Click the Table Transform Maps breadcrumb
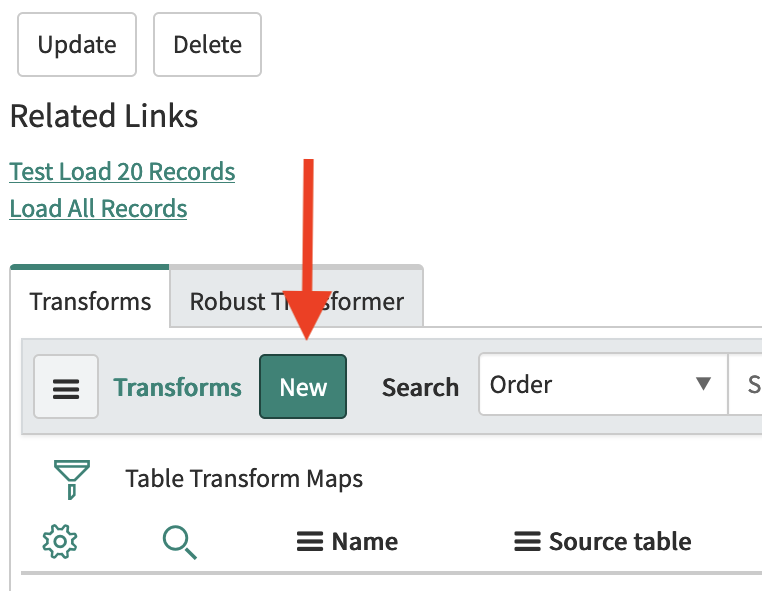 244,479
